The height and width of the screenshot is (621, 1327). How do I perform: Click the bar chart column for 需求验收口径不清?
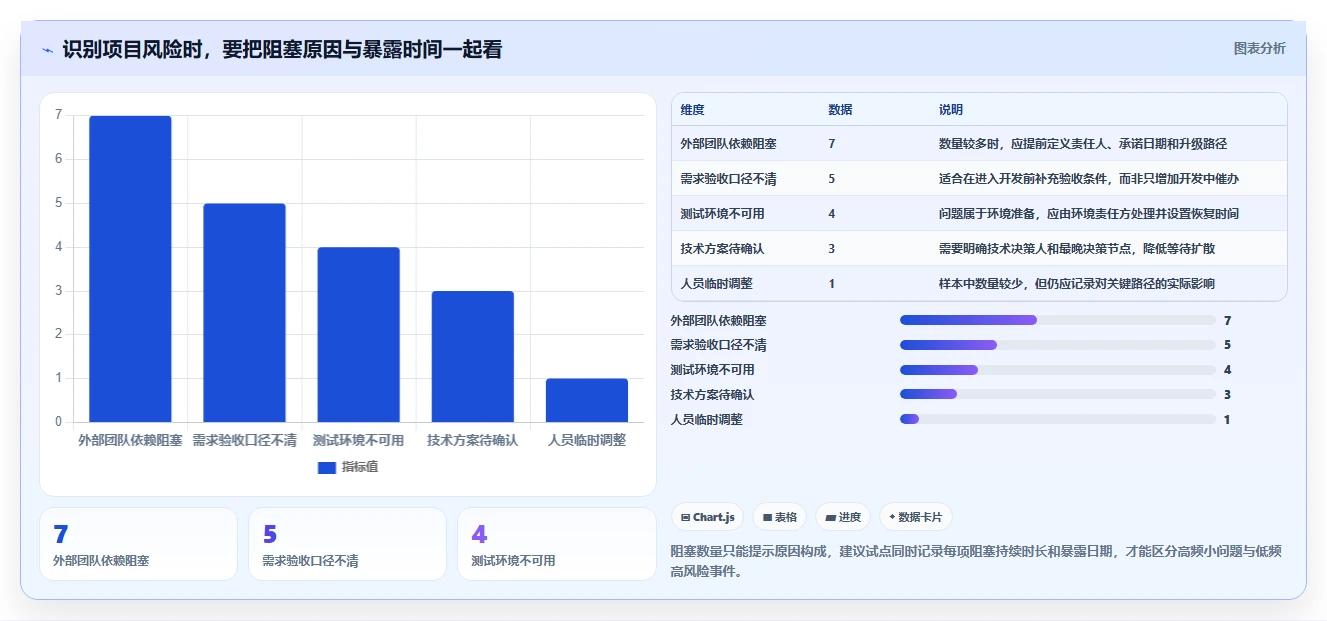pos(244,313)
